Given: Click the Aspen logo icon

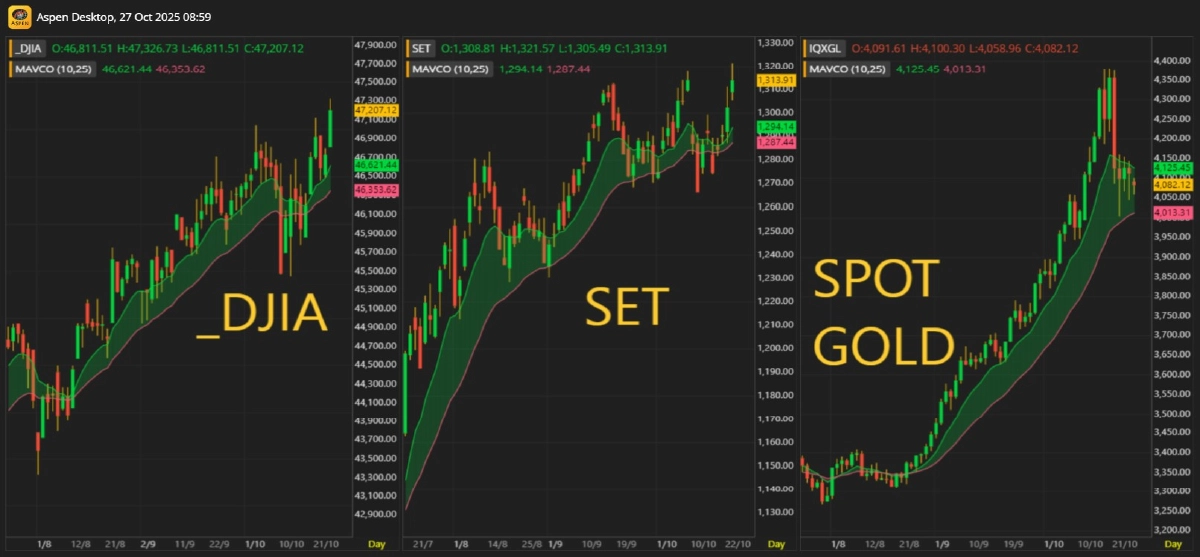Looking at the screenshot, I should pos(19,17).
